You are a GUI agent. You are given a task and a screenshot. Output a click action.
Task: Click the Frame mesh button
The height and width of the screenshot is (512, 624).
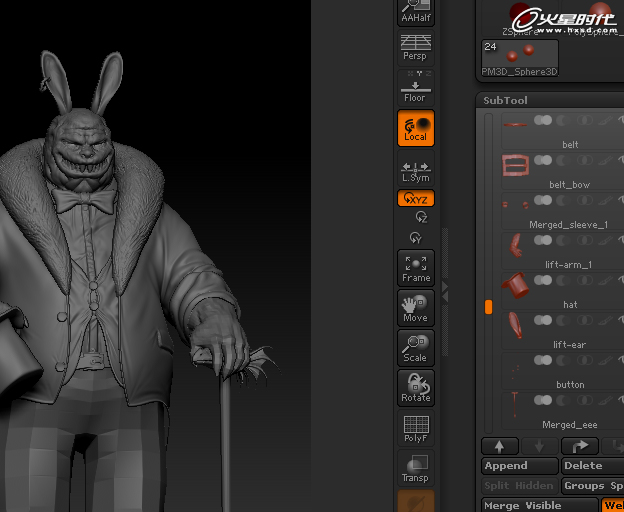tap(415, 268)
